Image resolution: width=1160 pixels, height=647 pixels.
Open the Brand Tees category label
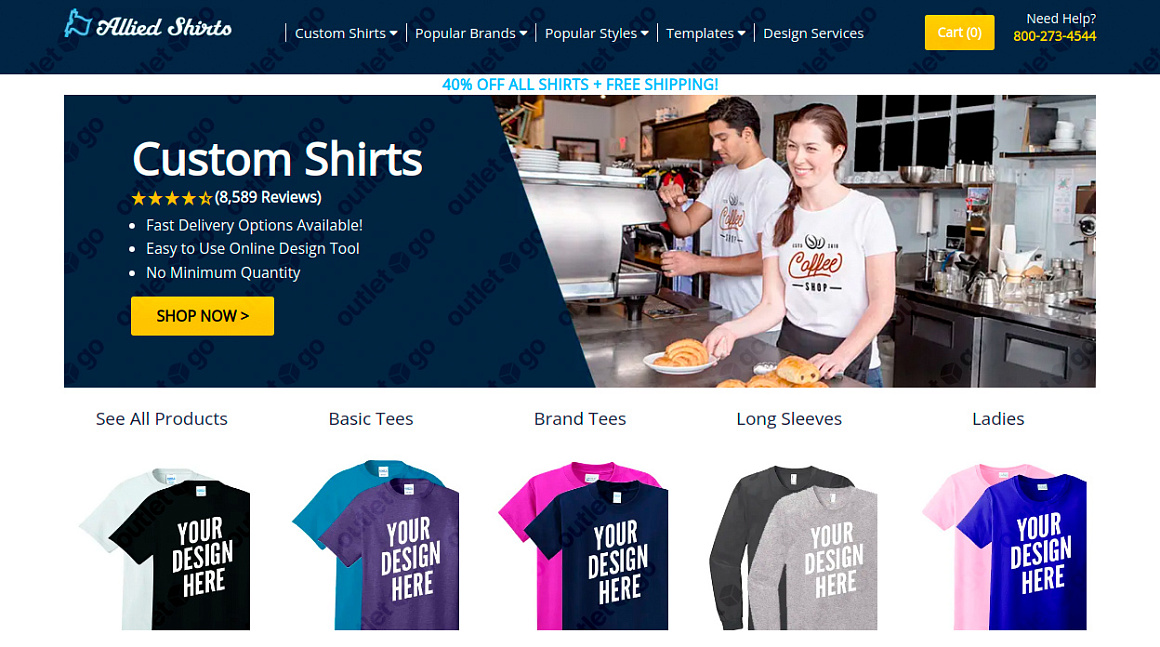[x=580, y=419]
